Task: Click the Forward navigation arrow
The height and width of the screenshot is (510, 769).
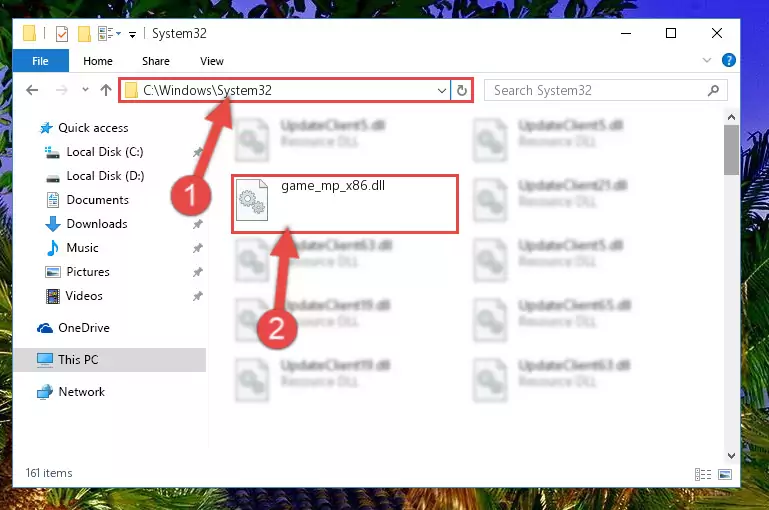Action: 61,90
